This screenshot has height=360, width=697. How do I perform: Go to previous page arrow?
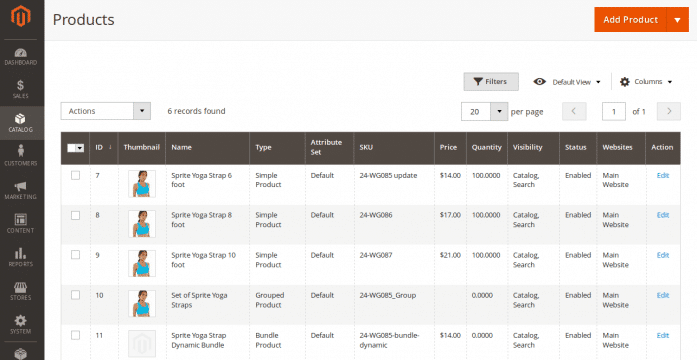click(x=574, y=112)
